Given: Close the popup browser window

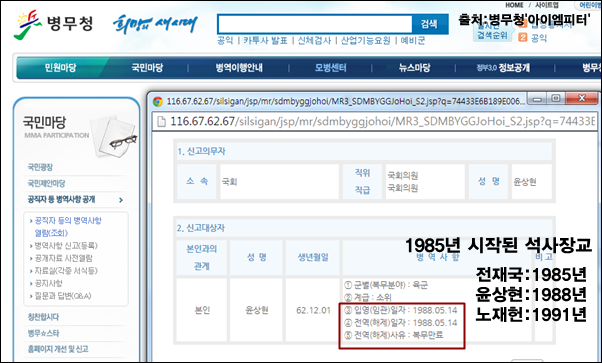Looking at the screenshot, I should coord(582,99).
